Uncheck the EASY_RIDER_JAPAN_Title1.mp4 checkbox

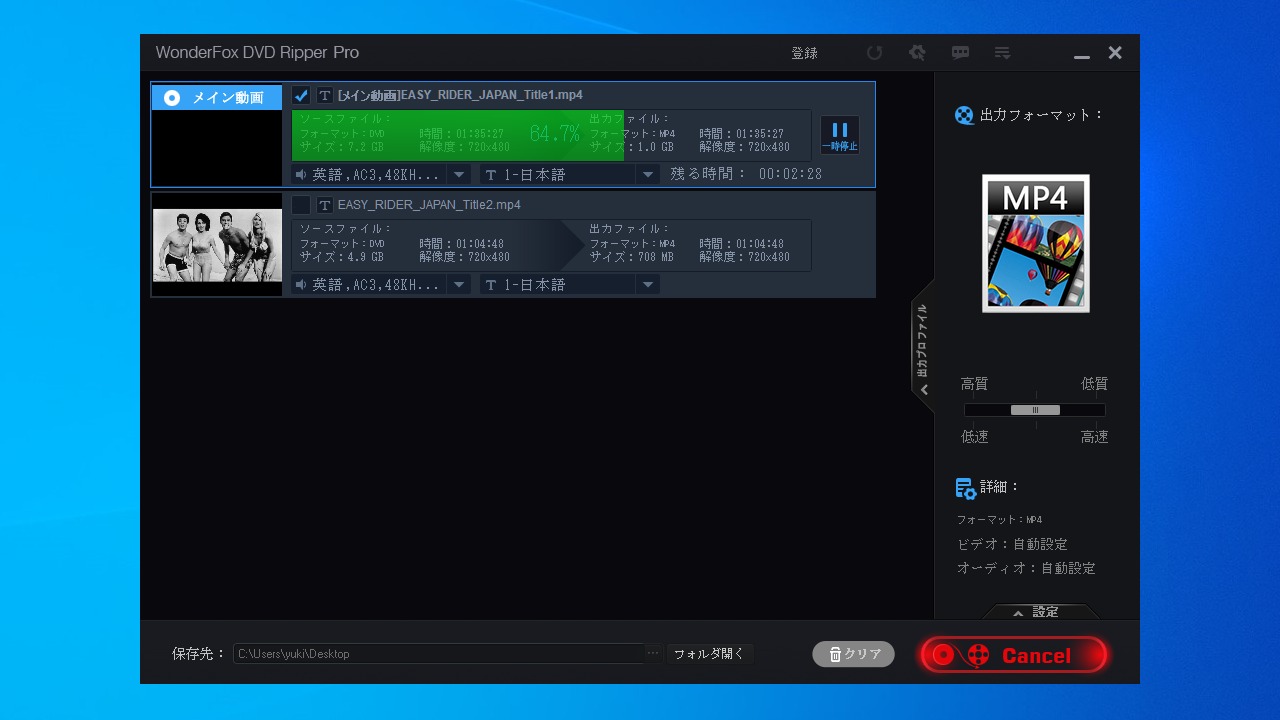301,95
